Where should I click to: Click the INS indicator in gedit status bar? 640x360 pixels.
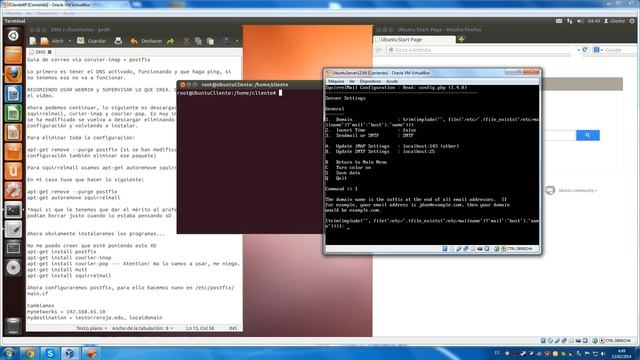coord(233,328)
